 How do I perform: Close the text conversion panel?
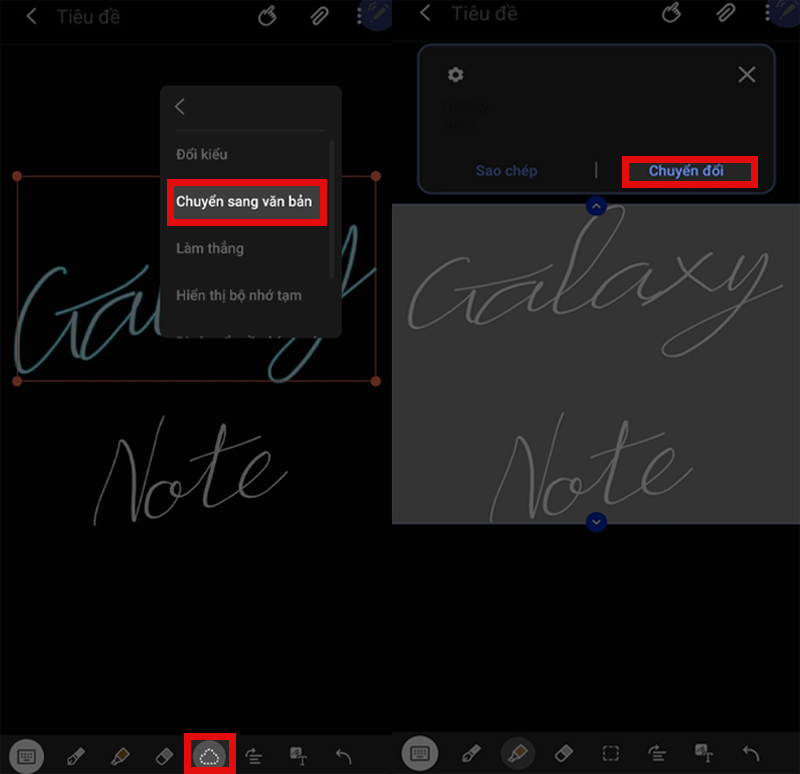pyautogui.click(x=747, y=75)
